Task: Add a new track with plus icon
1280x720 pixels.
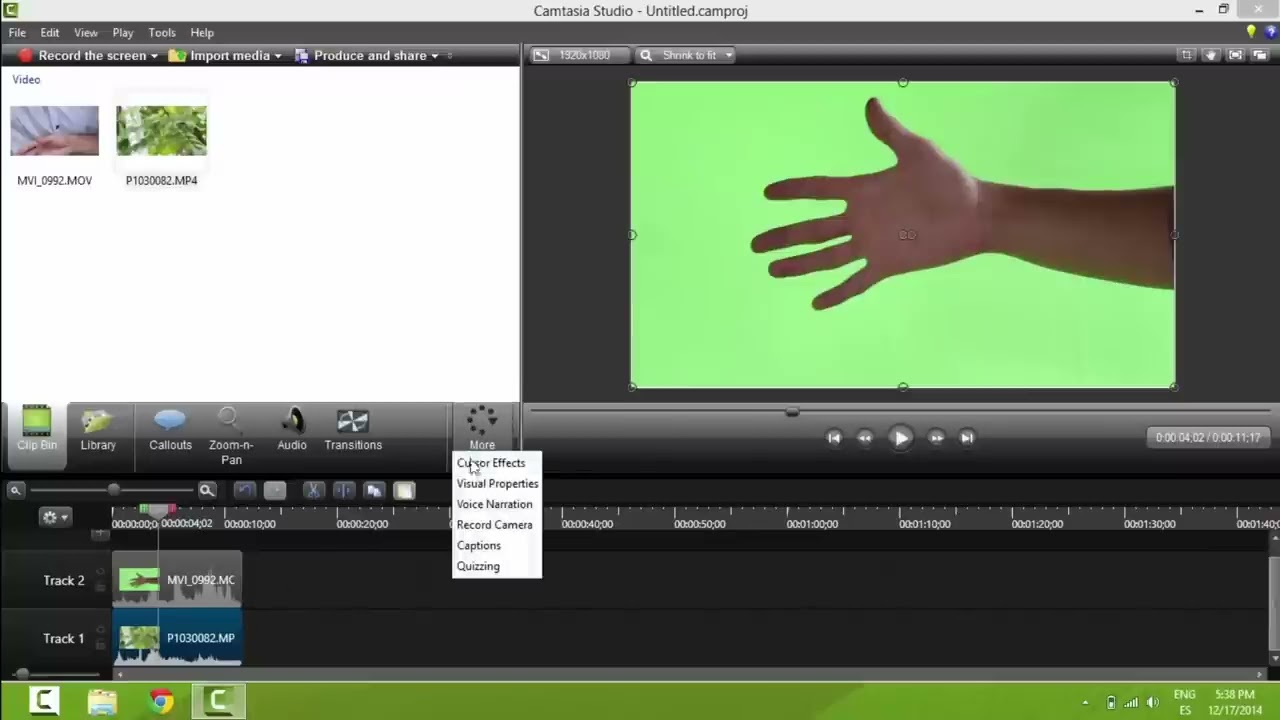Action: (100, 534)
